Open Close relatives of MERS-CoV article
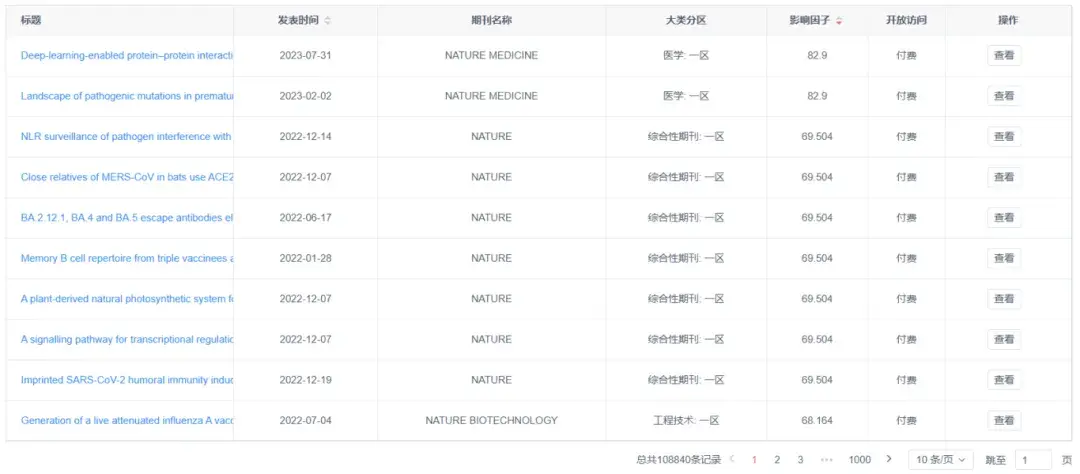 tap(126, 177)
